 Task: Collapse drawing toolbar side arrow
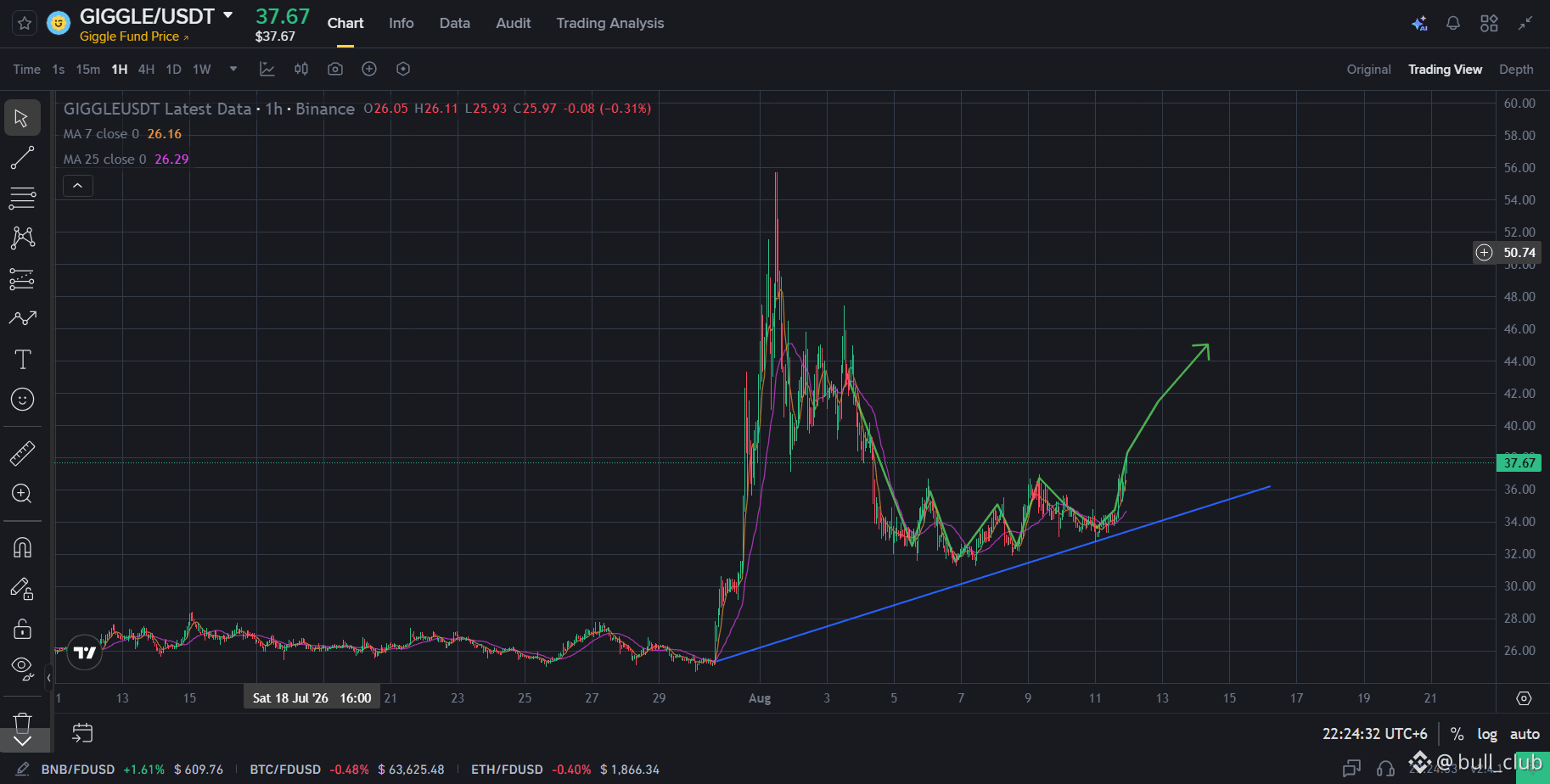tap(48, 677)
